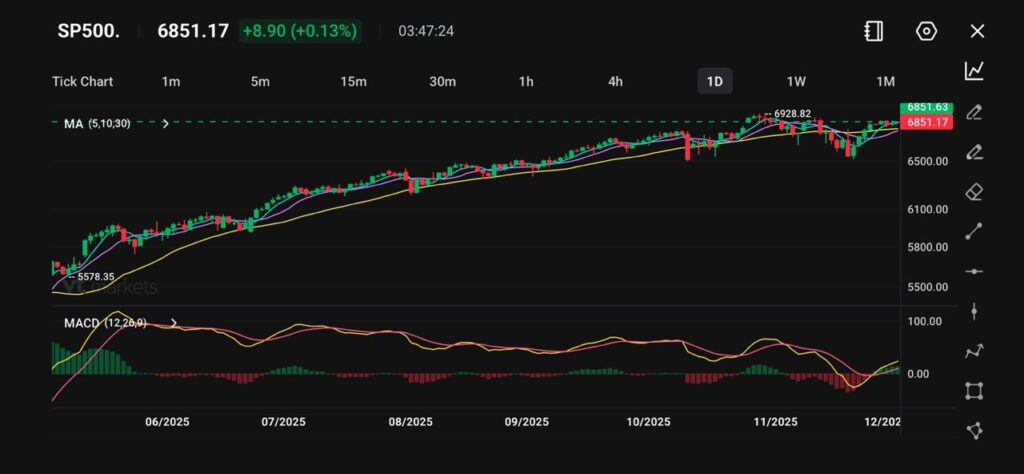
Task: Select the zigzag polyline arrow tool
Action: click(974, 351)
